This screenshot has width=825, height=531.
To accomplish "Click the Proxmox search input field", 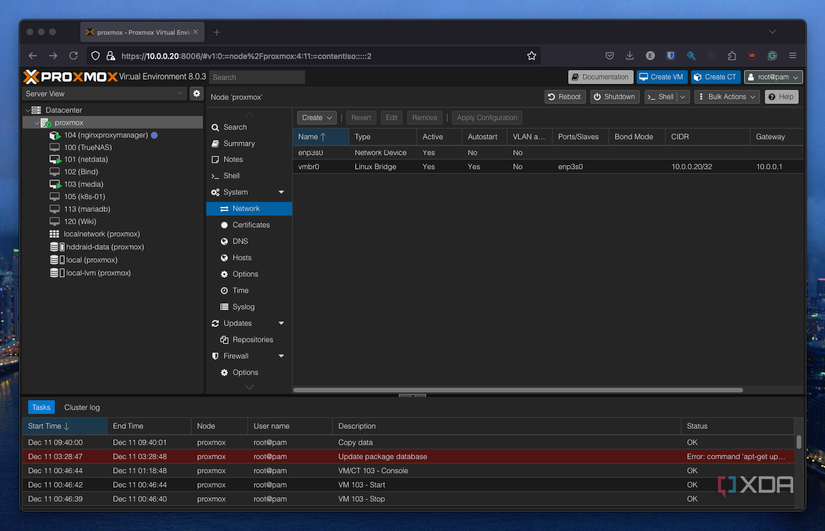I will (257, 77).
